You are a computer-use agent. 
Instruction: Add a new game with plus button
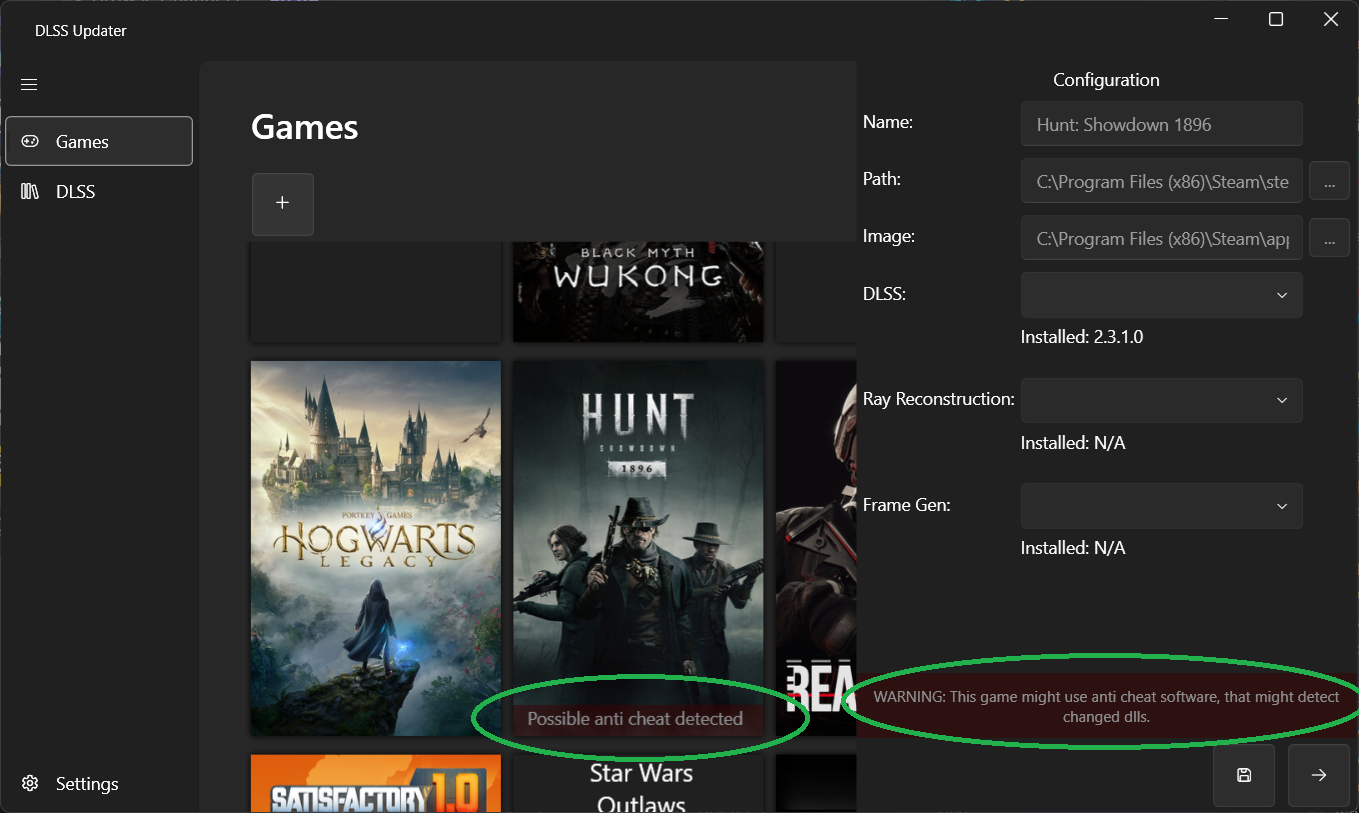(283, 204)
